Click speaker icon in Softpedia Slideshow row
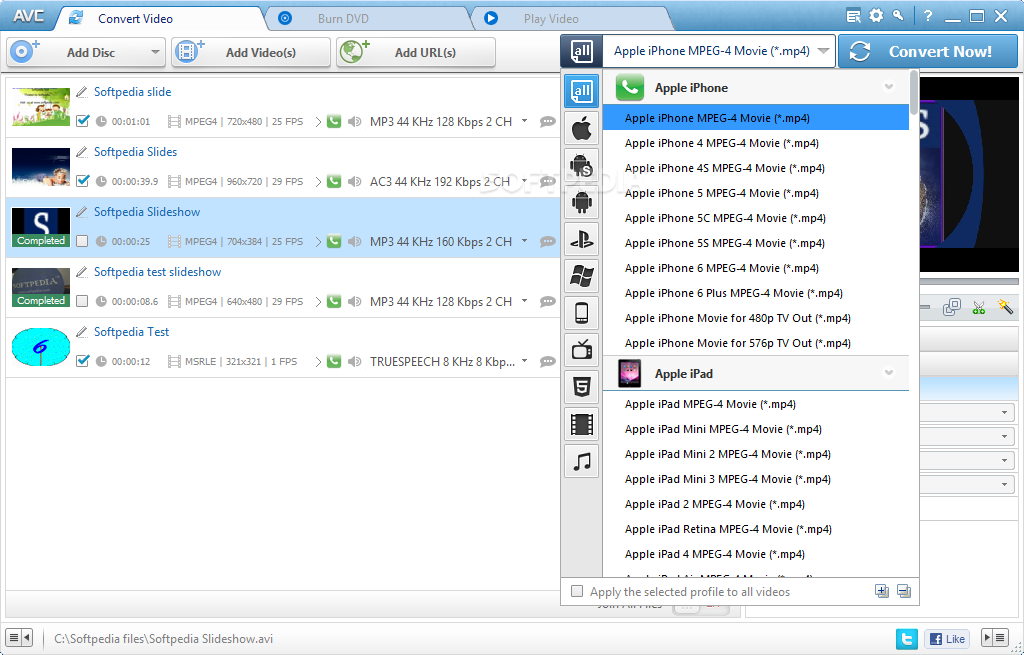This screenshot has width=1024, height=655. (355, 242)
